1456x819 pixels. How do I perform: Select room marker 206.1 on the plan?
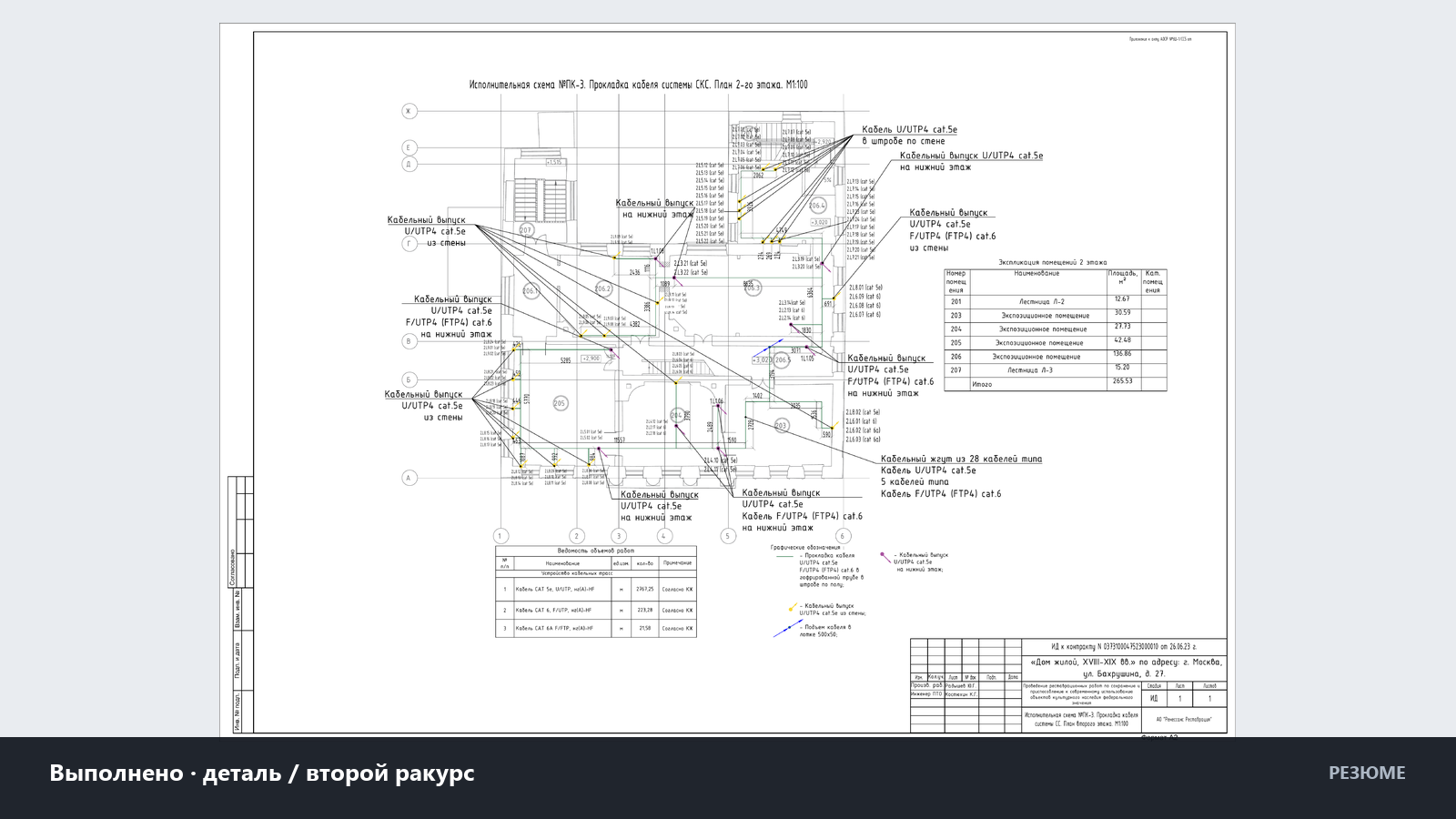click(x=531, y=291)
